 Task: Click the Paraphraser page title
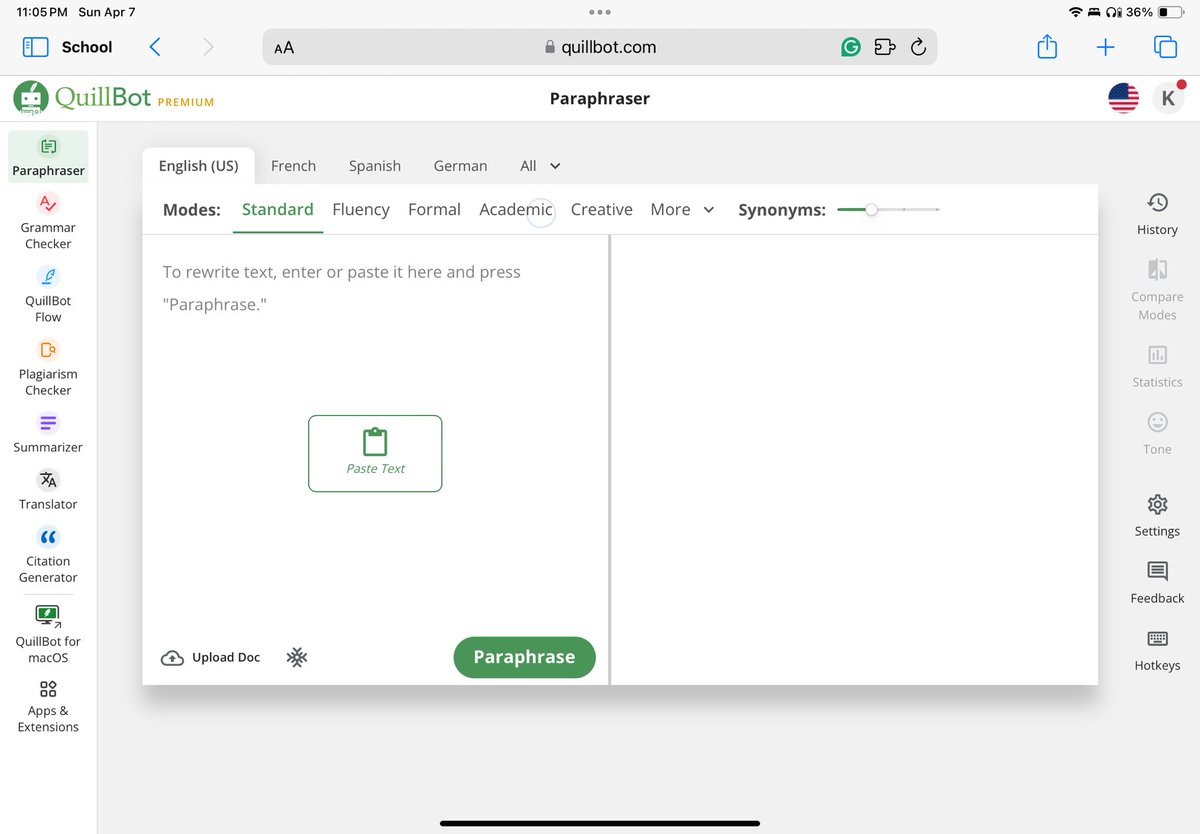pos(600,98)
